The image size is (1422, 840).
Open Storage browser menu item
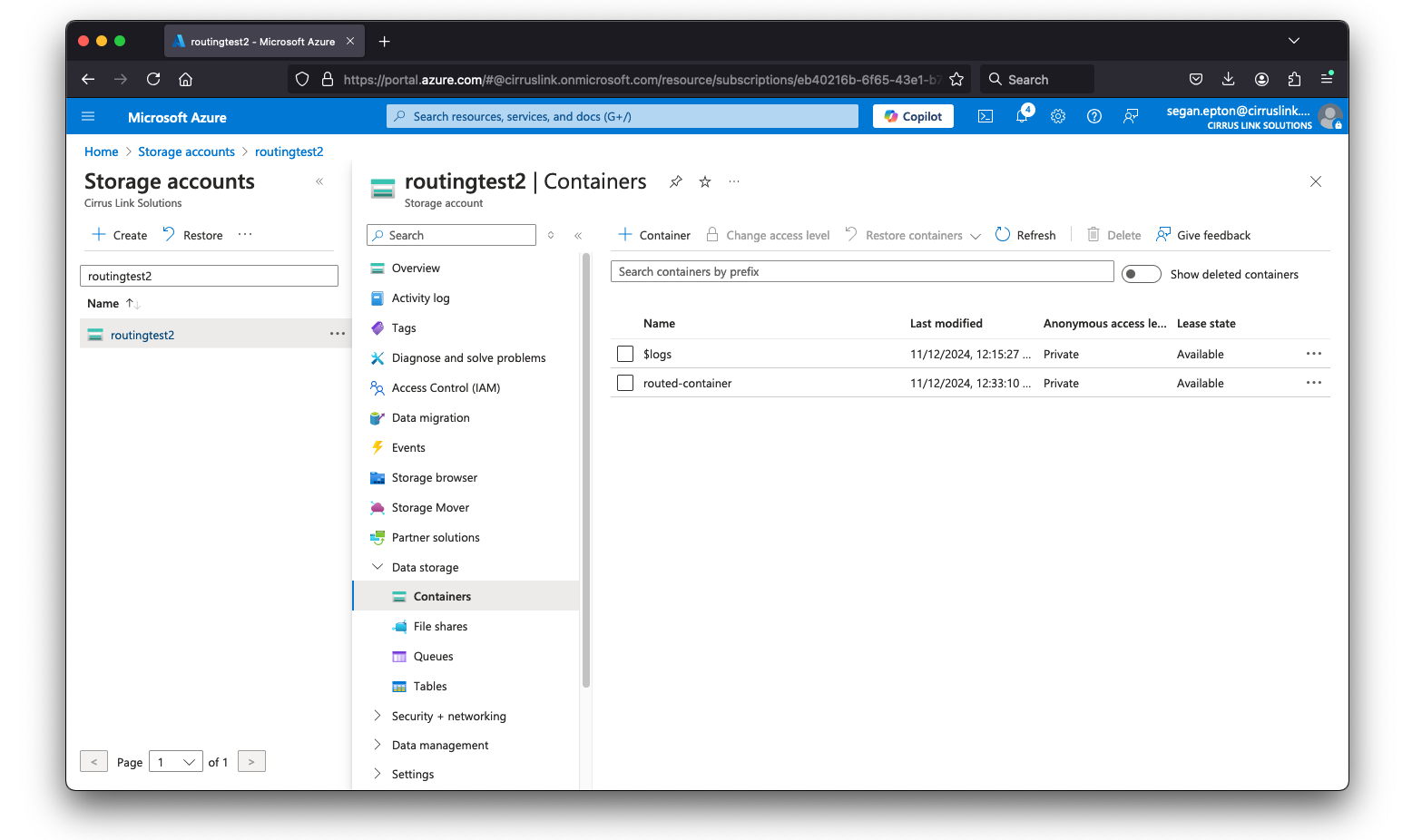click(434, 477)
